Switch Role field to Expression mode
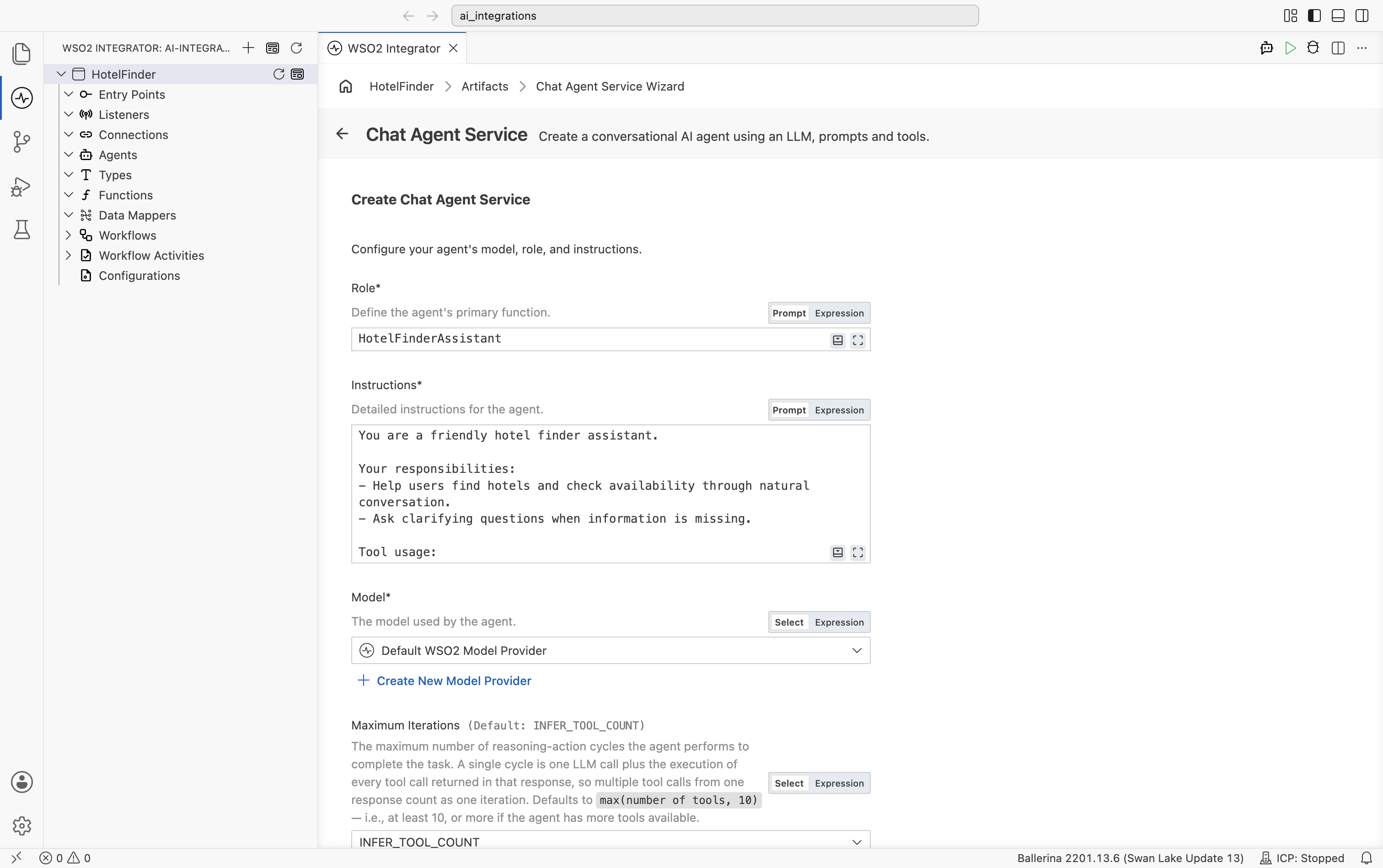Screen dimensions: 1383x868 point(839,313)
